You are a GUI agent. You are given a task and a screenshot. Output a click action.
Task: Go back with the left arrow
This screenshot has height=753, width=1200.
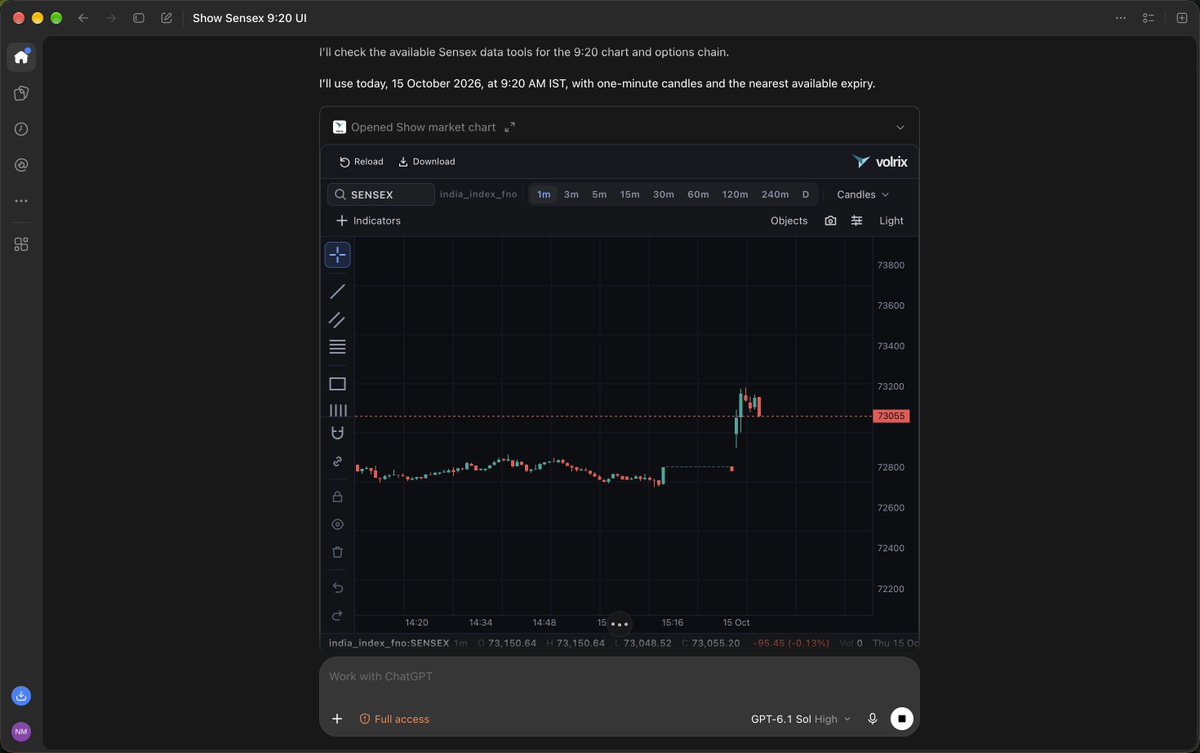(83, 18)
